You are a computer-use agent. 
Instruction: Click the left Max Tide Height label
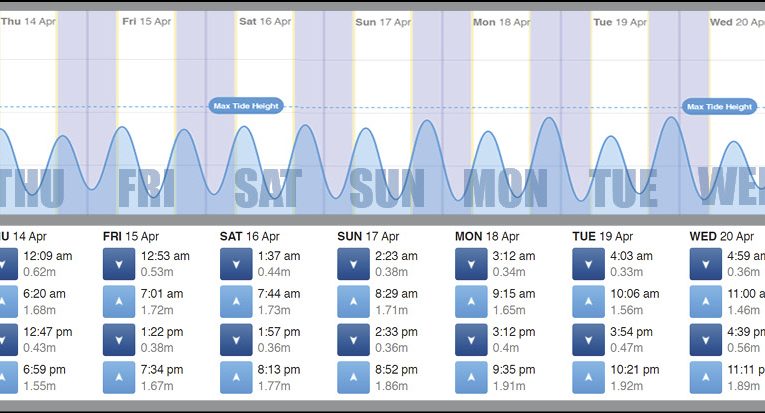(x=247, y=106)
